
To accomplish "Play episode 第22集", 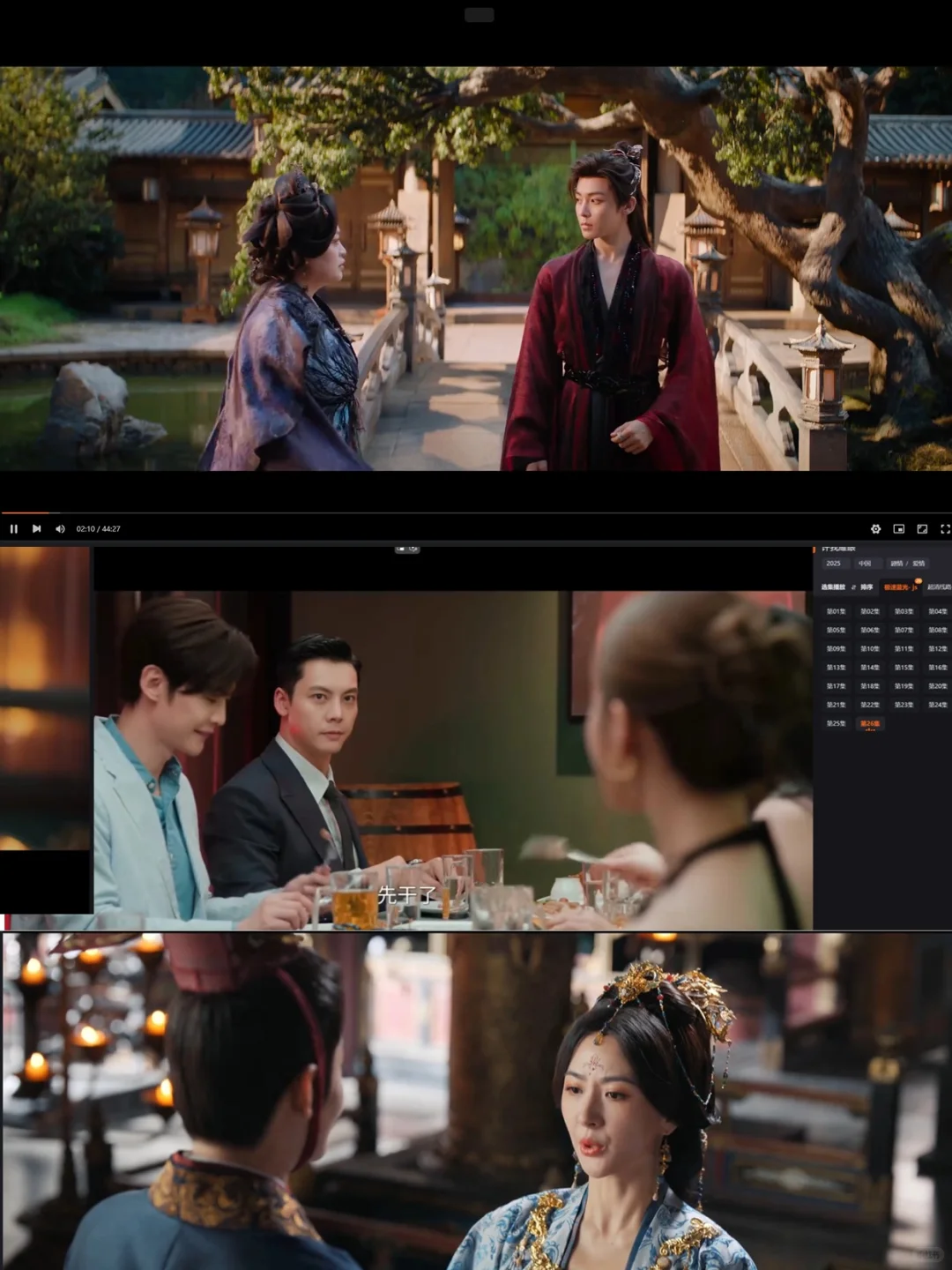I will [870, 705].
